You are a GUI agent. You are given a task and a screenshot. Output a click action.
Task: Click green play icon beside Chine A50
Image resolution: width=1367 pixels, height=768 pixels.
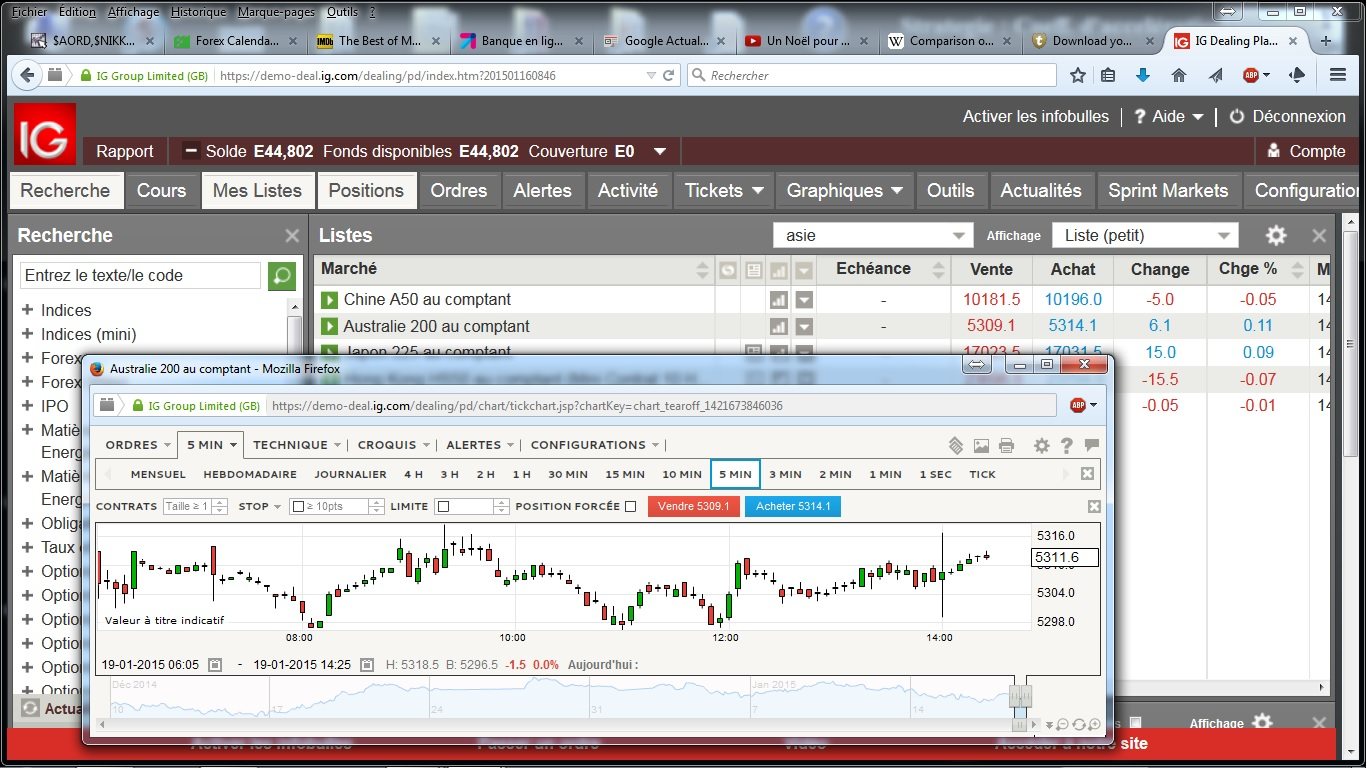(329, 300)
